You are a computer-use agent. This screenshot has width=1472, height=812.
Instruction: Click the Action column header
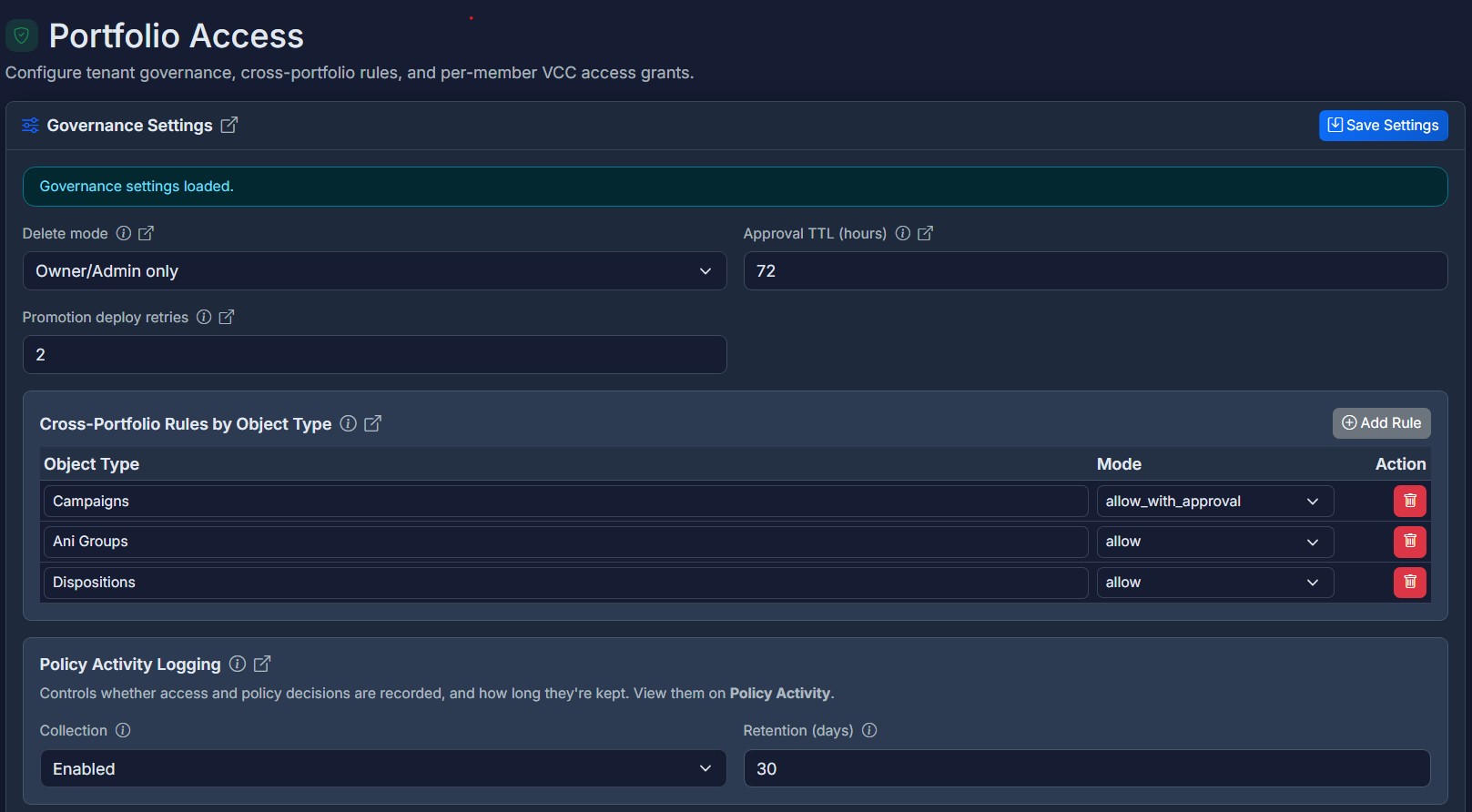point(1400,464)
